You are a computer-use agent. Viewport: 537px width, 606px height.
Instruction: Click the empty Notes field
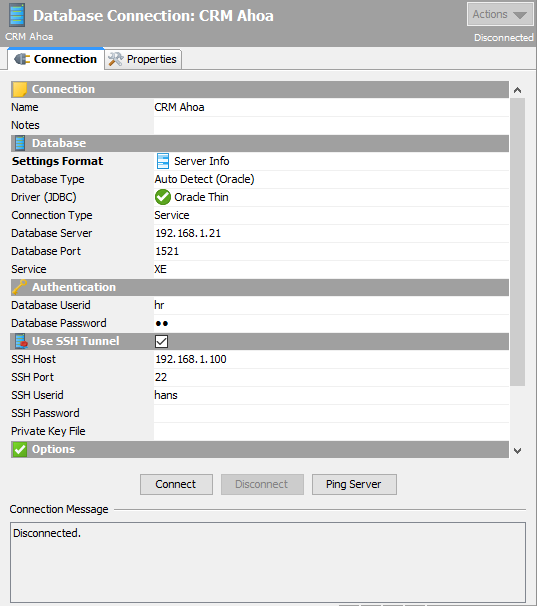tap(331, 125)
